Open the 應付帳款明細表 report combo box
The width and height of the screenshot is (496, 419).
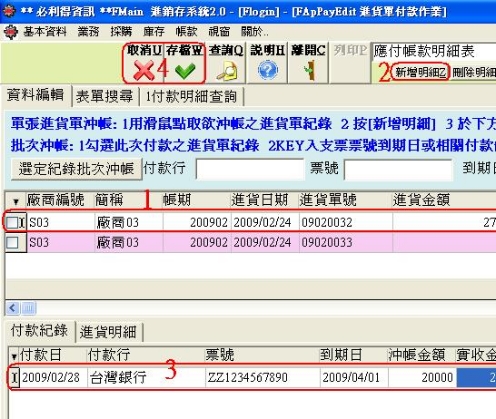tap(433, 51)
